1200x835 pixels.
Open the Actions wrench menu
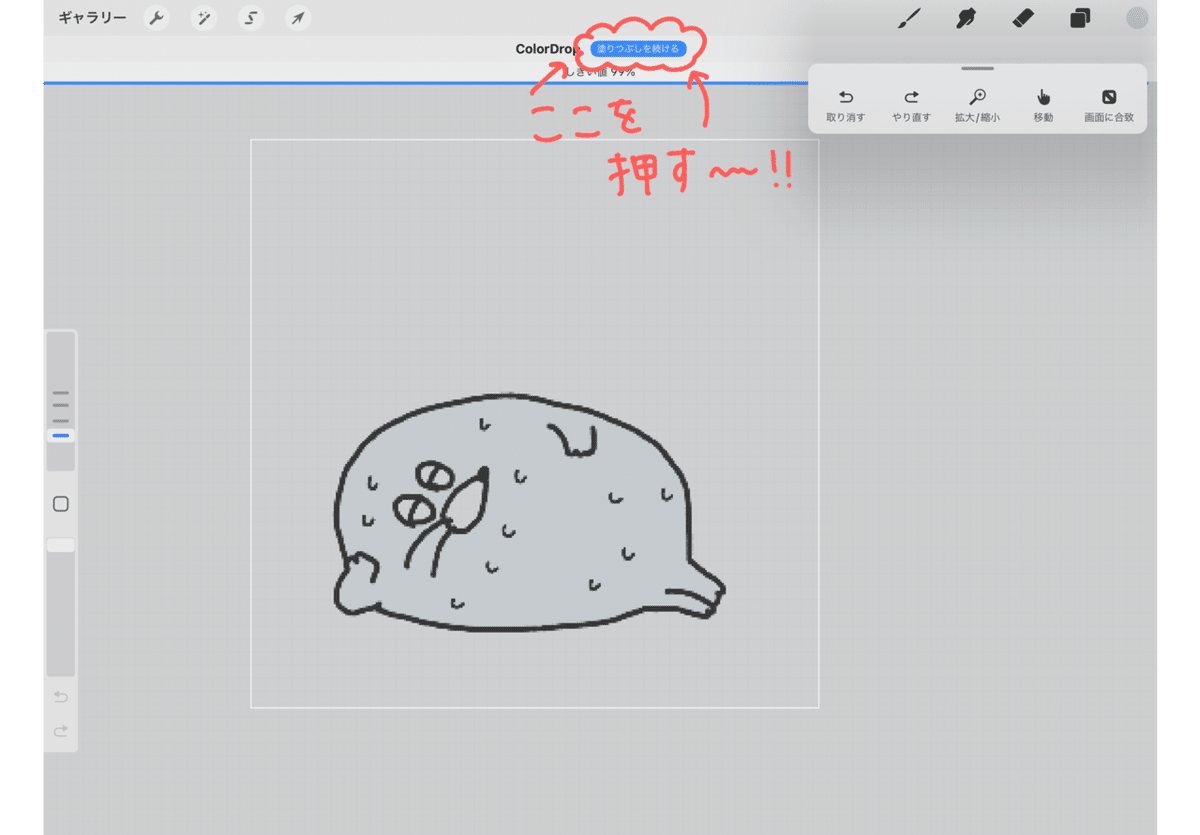pyautogui.click(x=156, y=18)
